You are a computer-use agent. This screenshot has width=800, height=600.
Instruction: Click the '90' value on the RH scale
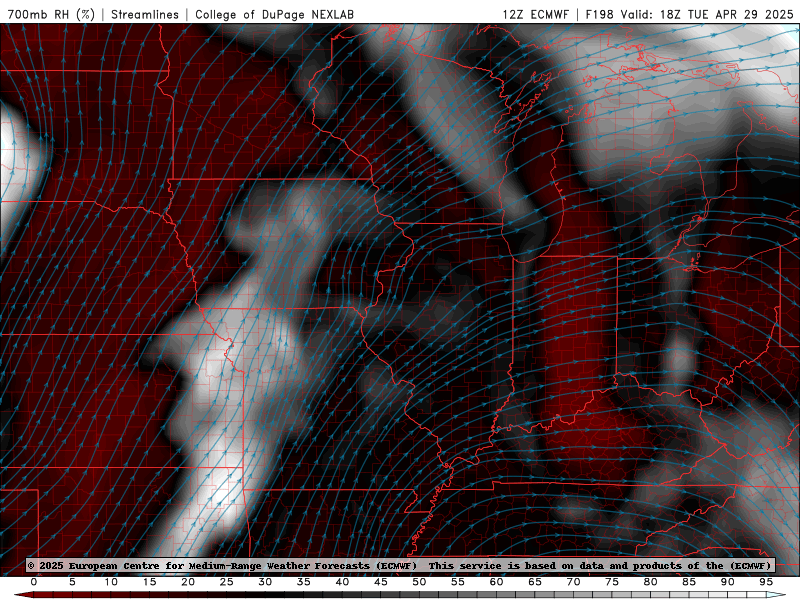click(x=728, y=582)
